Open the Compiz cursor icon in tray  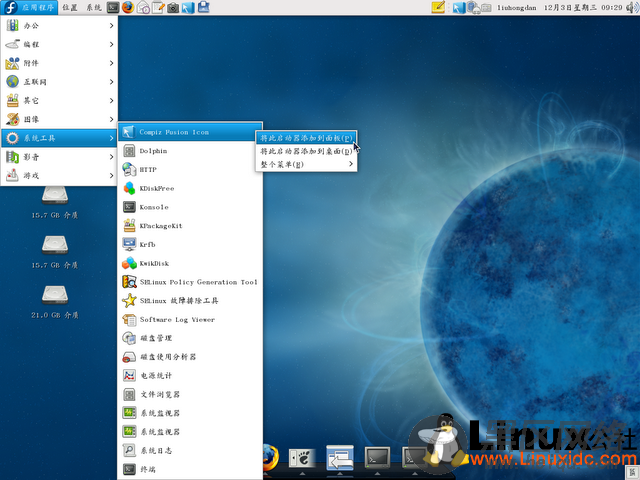(x=459, y=7)
